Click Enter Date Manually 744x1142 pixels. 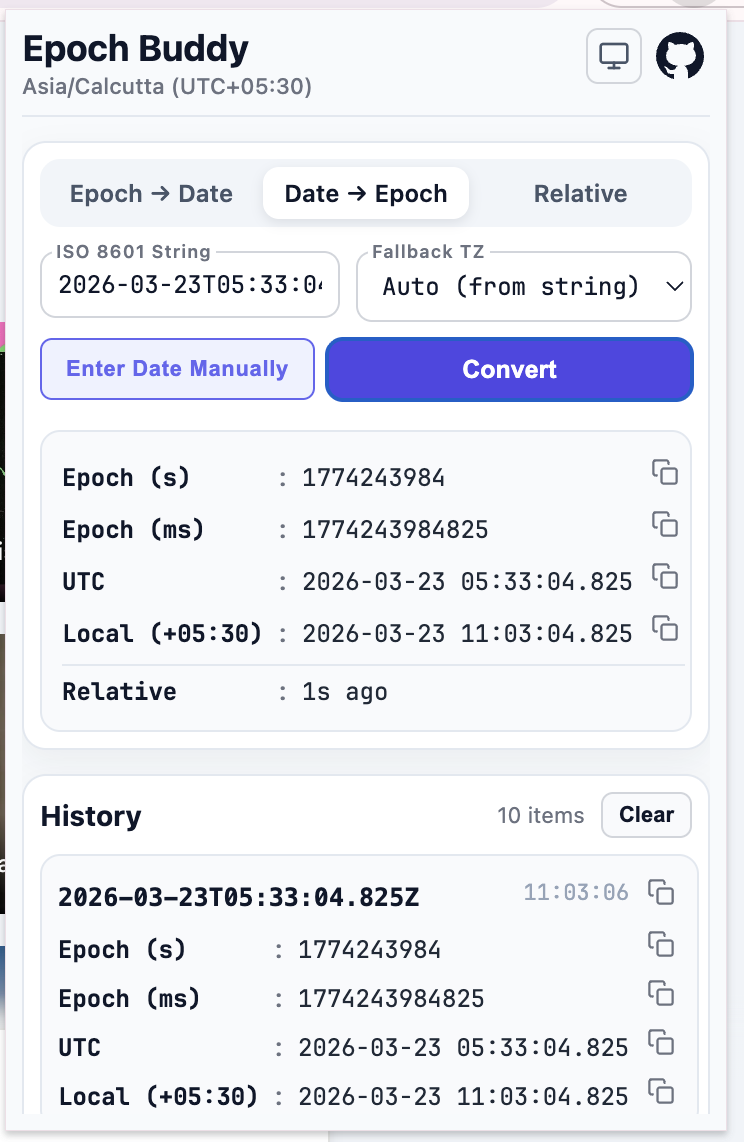point(177,369)
